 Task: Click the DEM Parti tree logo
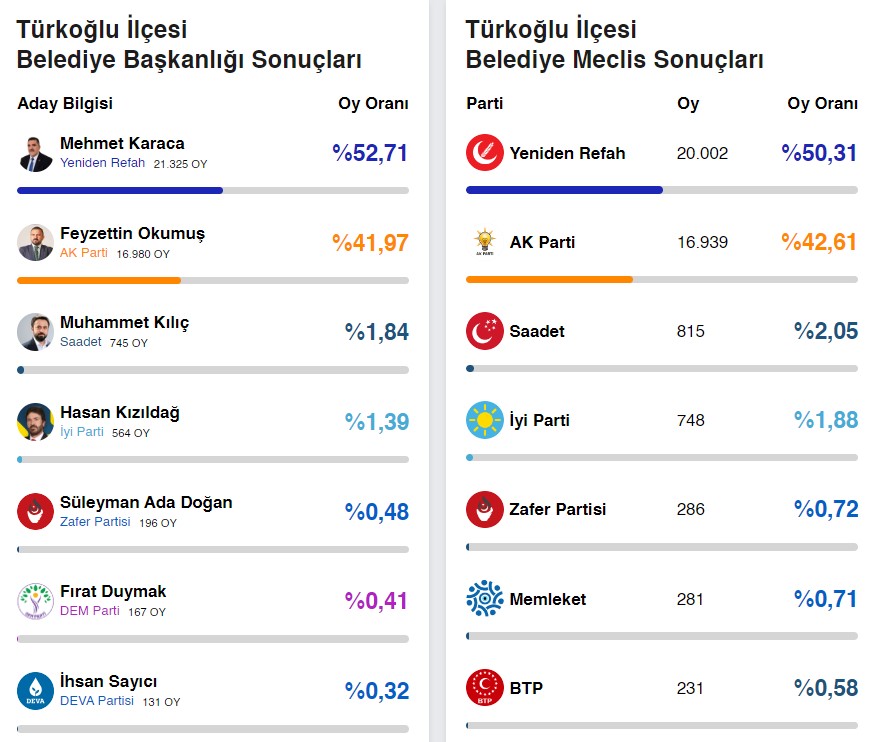(36, 601)
